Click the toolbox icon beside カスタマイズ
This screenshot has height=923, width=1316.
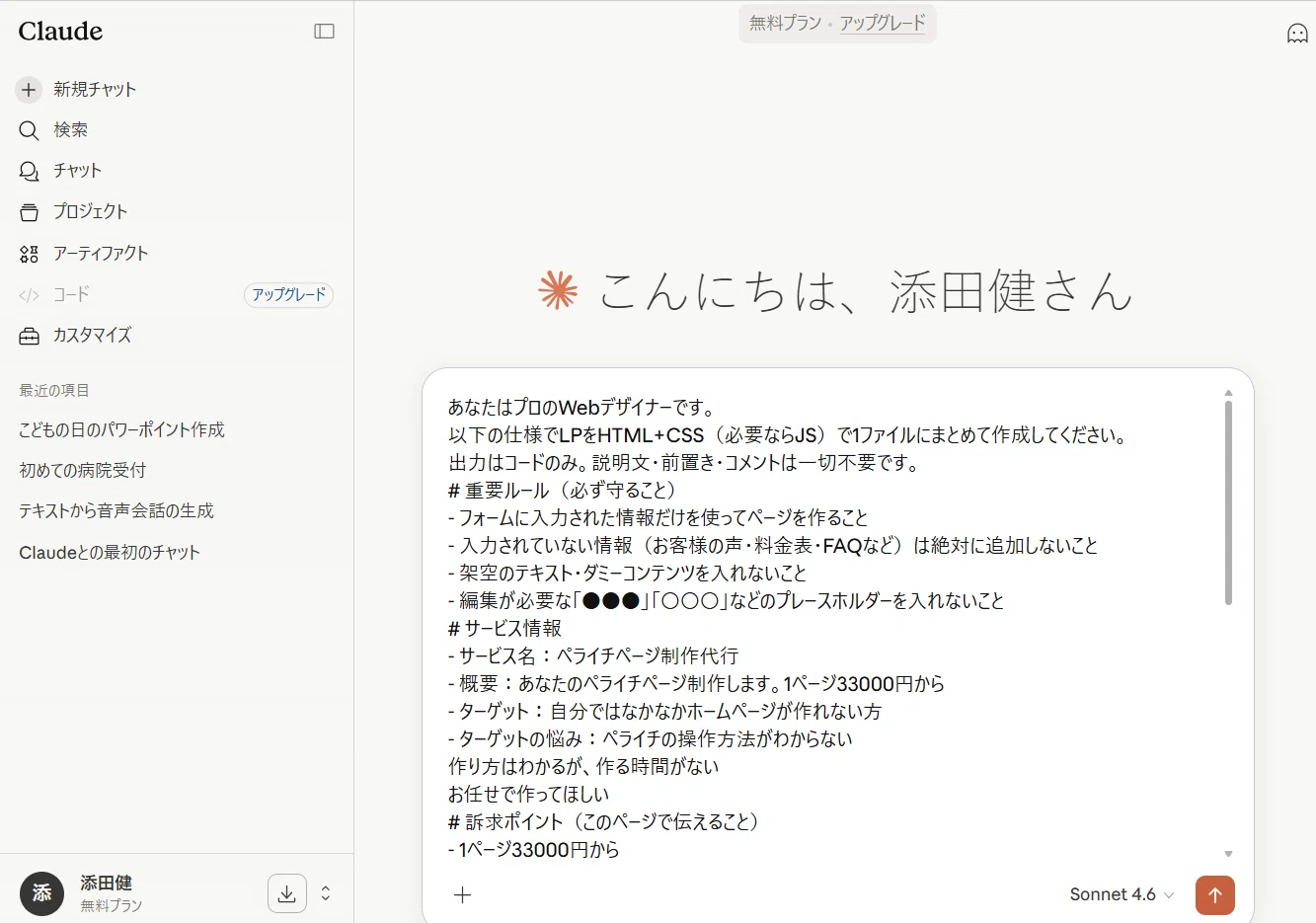point(29,336)
